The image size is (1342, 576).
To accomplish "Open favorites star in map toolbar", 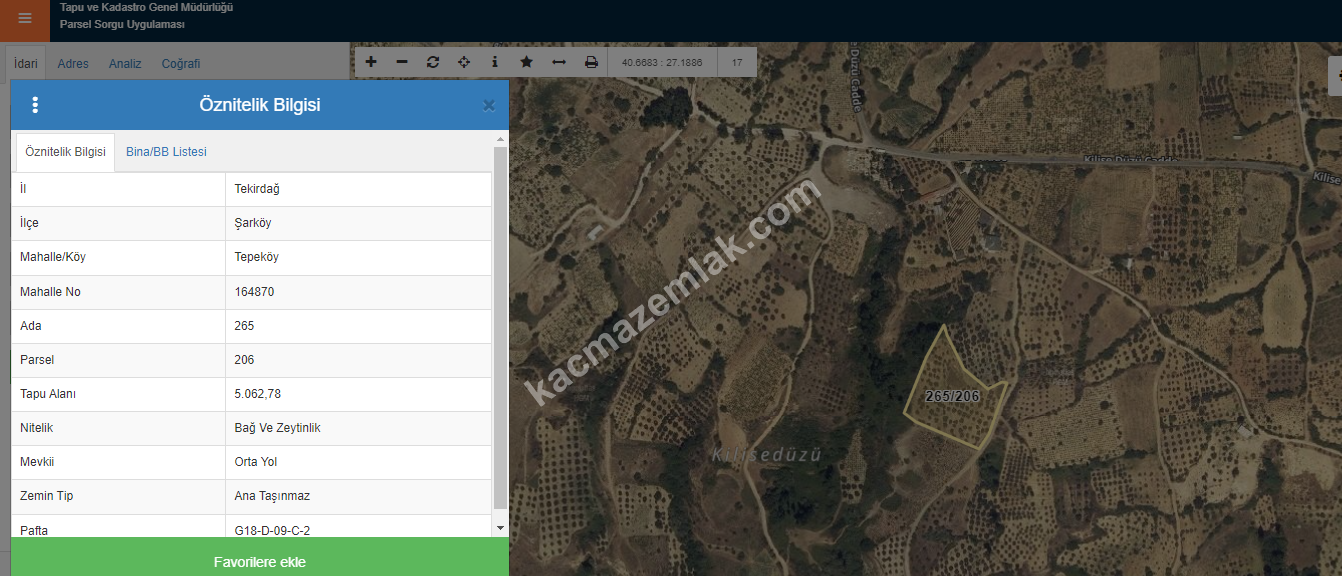I will pos(527,62).
